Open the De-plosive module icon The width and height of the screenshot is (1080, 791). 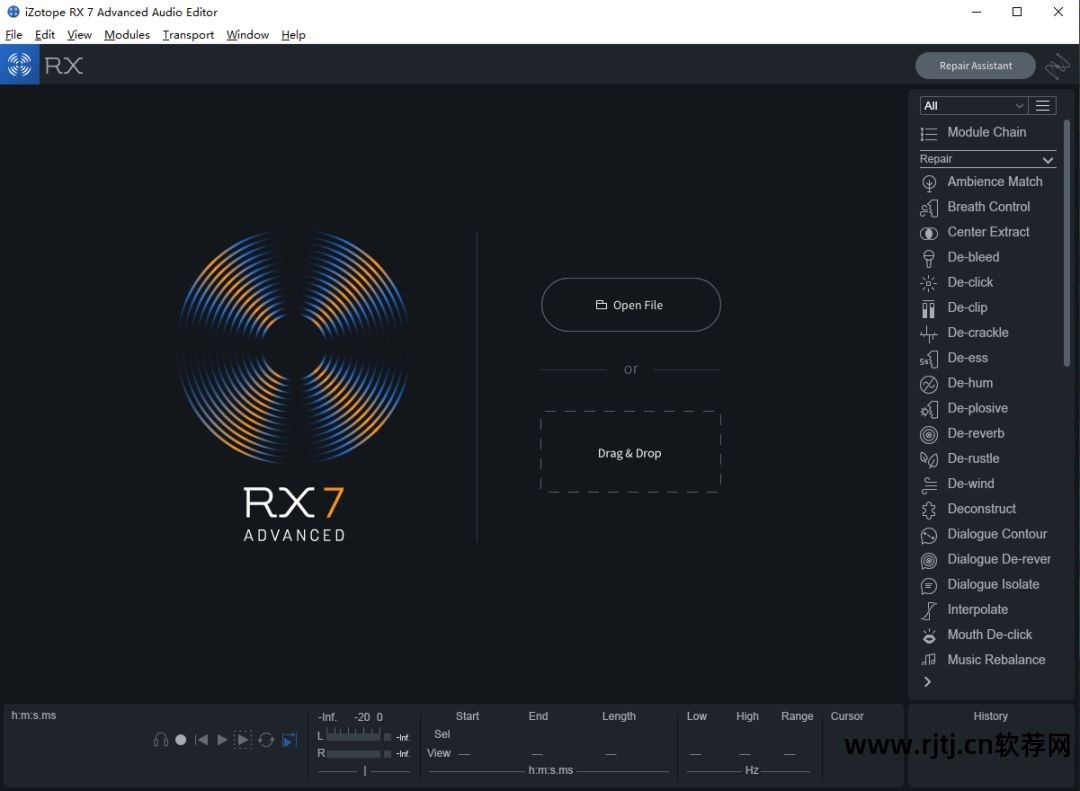pyautogui.click(x=928, y=409)
